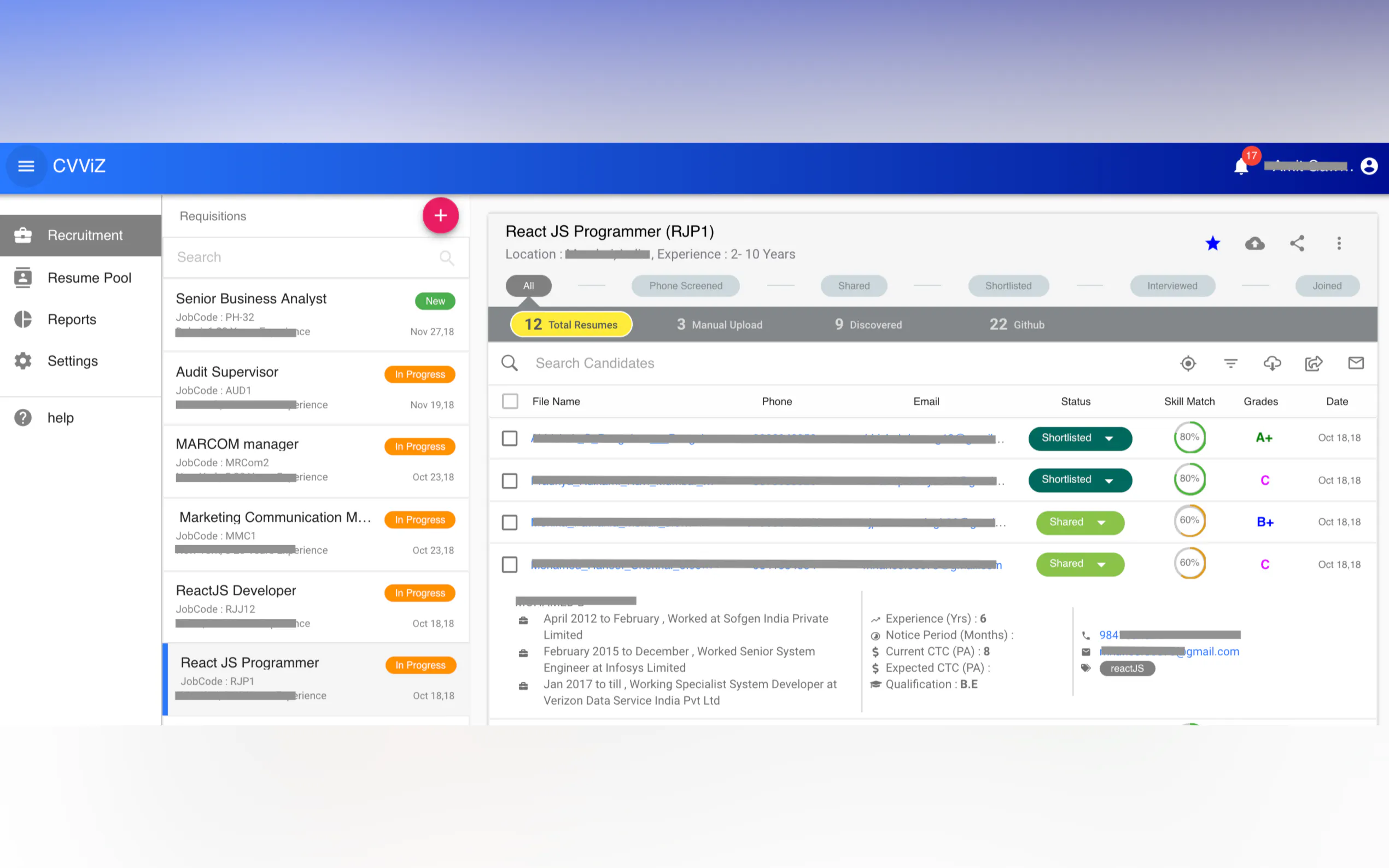
Task: Click the envelope email candidates icon
Action: (1355, 363)
